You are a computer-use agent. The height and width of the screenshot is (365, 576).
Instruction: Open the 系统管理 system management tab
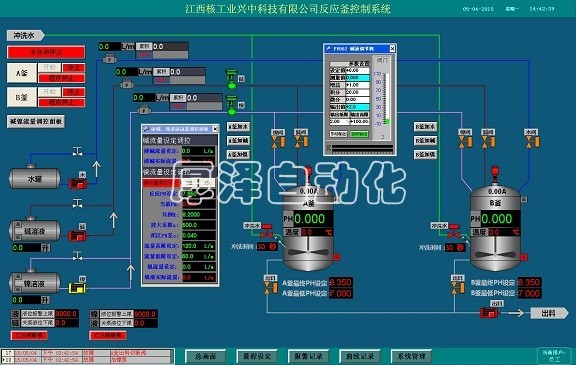(x=411, y=356)
